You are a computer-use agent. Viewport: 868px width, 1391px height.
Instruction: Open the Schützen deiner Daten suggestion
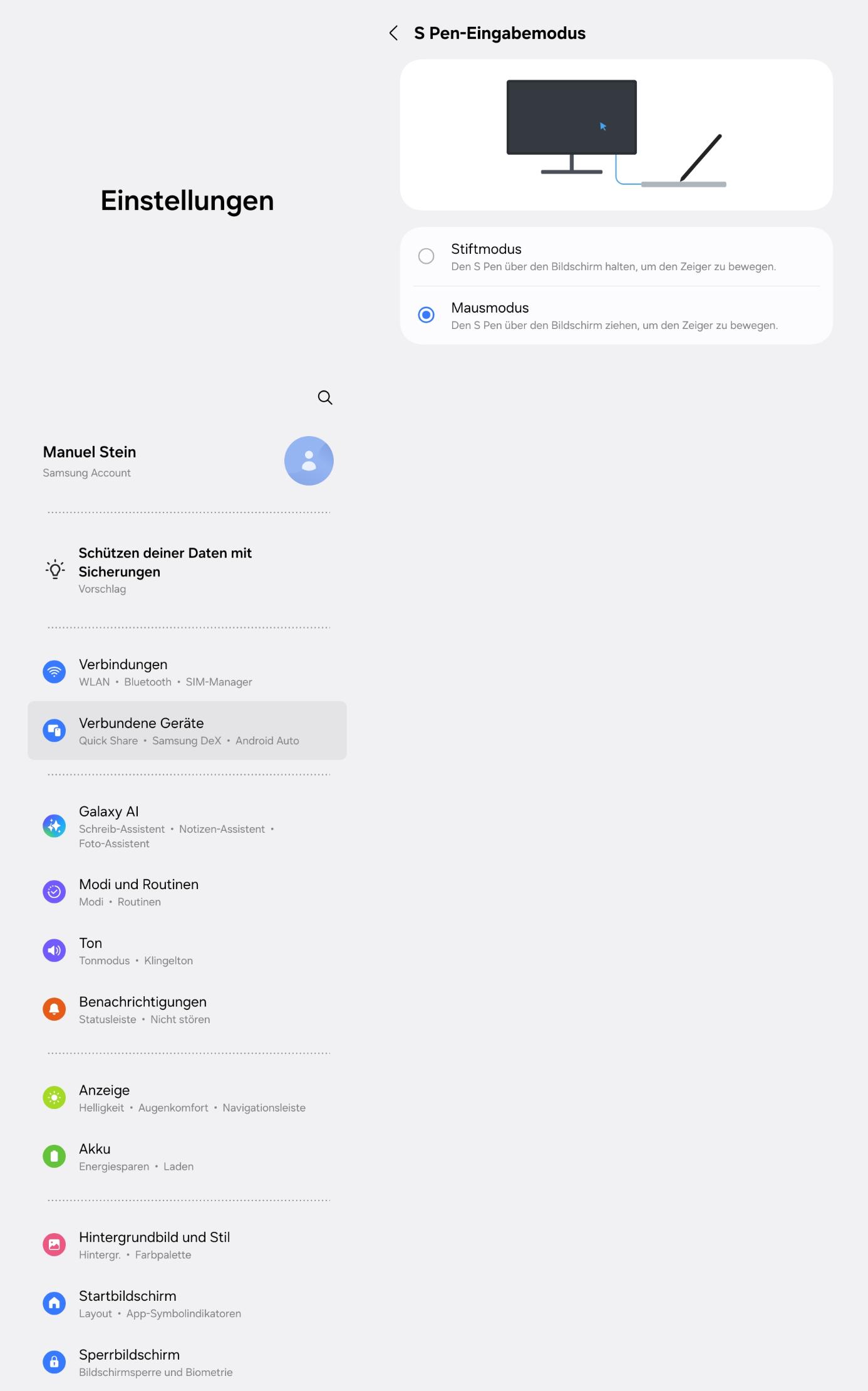pyautogui.click(x=187, y=570)
